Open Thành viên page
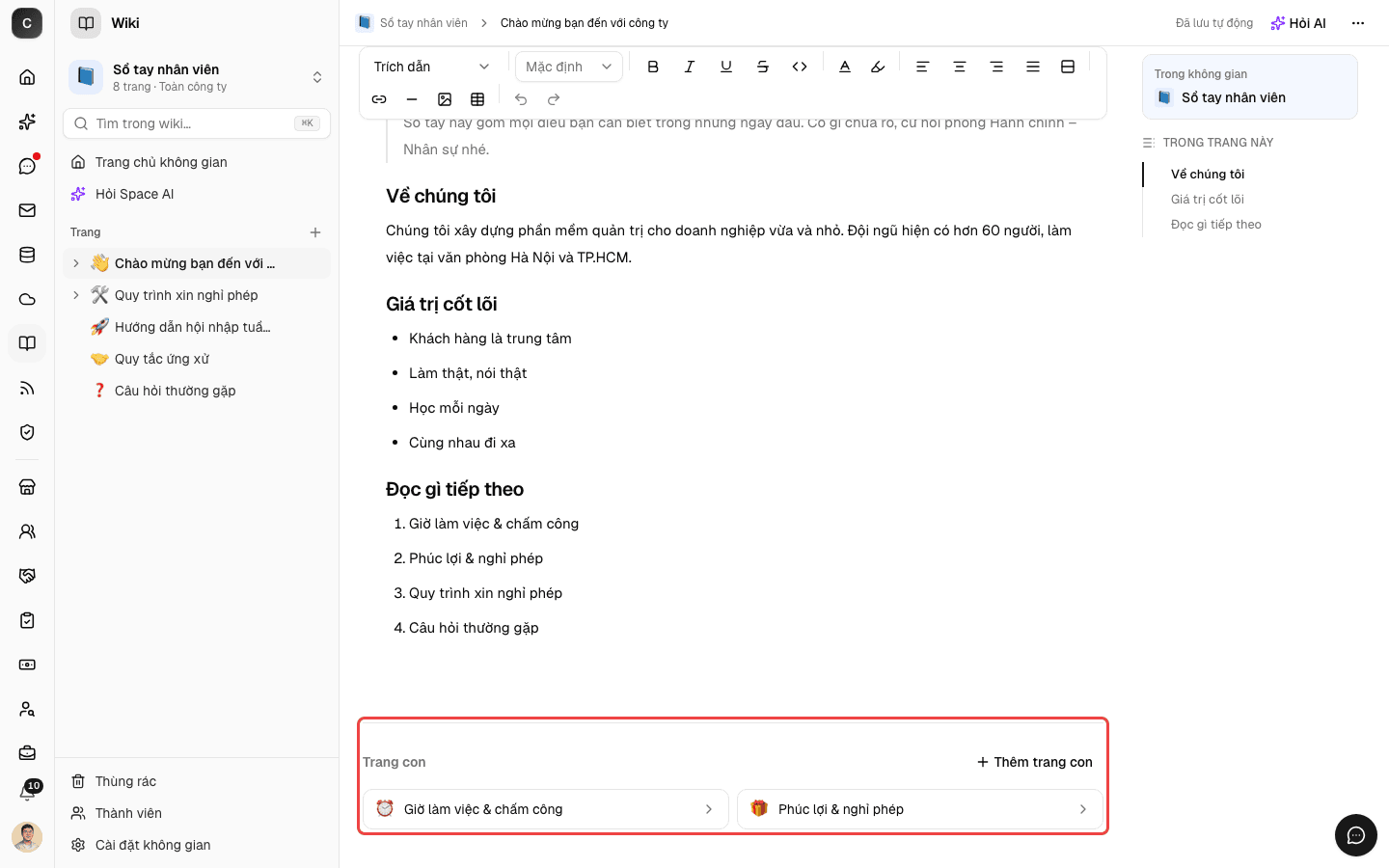 point(197,813)
